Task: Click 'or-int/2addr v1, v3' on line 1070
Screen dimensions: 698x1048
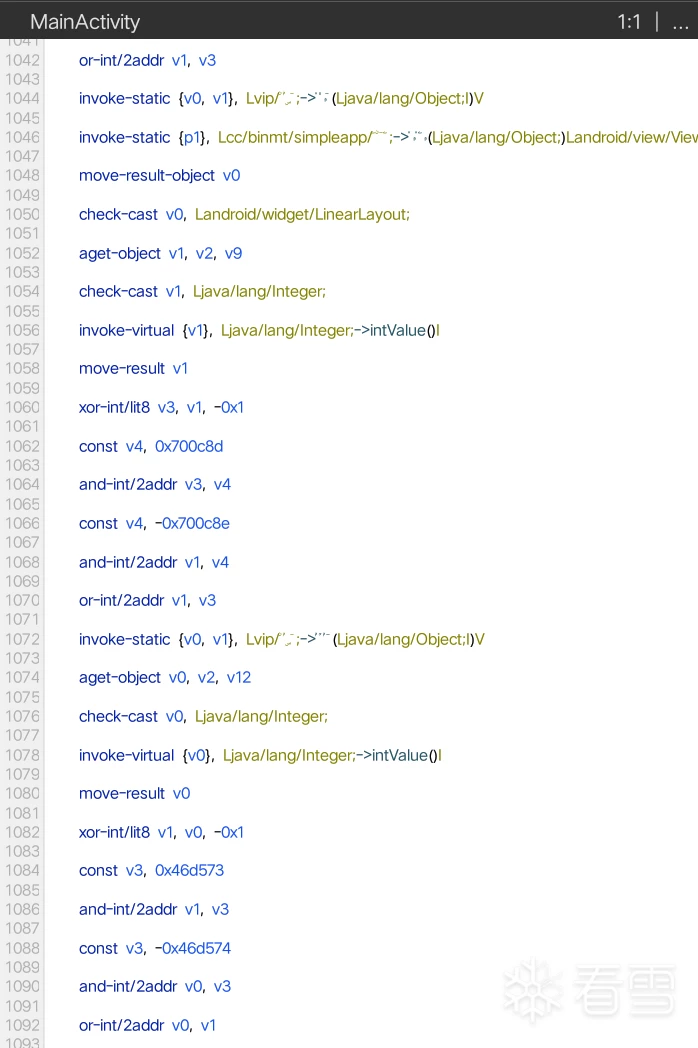Action: click(x=147, y=600)
